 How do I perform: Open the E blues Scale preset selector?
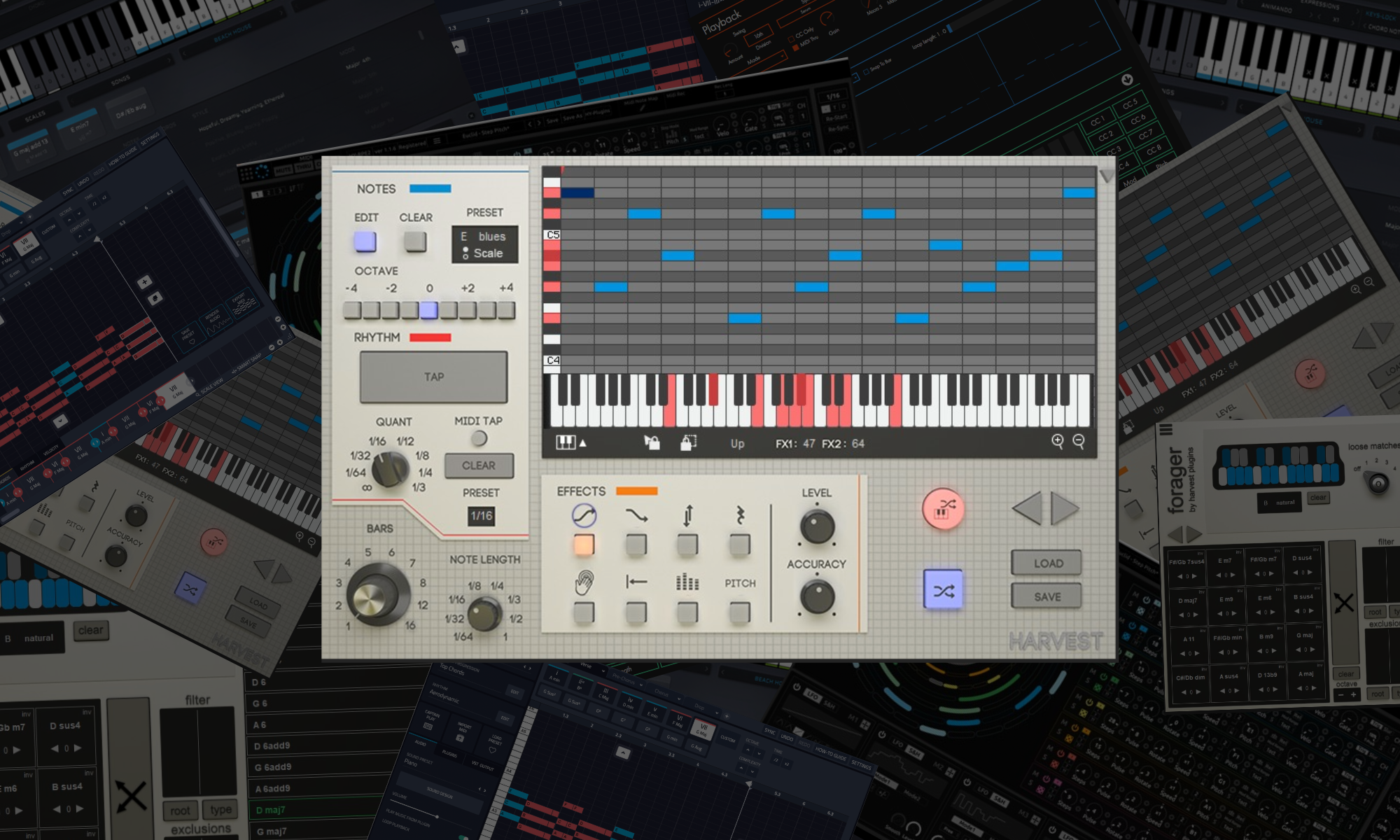[x=484, y=244]
